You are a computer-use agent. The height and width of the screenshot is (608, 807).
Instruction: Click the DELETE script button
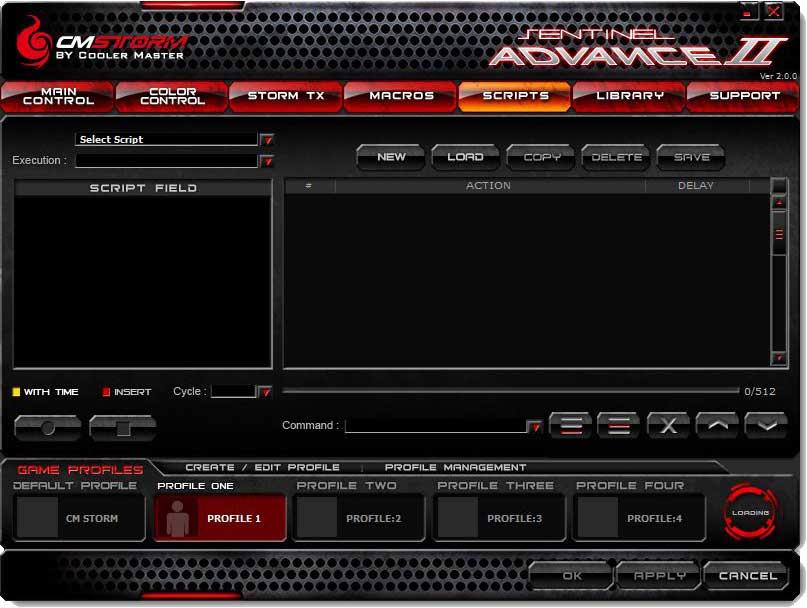coord(616,157)
